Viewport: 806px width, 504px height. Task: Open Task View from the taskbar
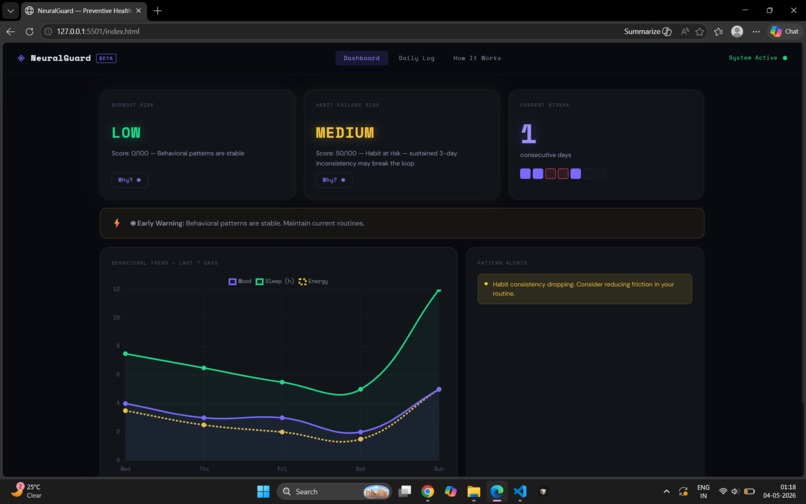point(405,492)
